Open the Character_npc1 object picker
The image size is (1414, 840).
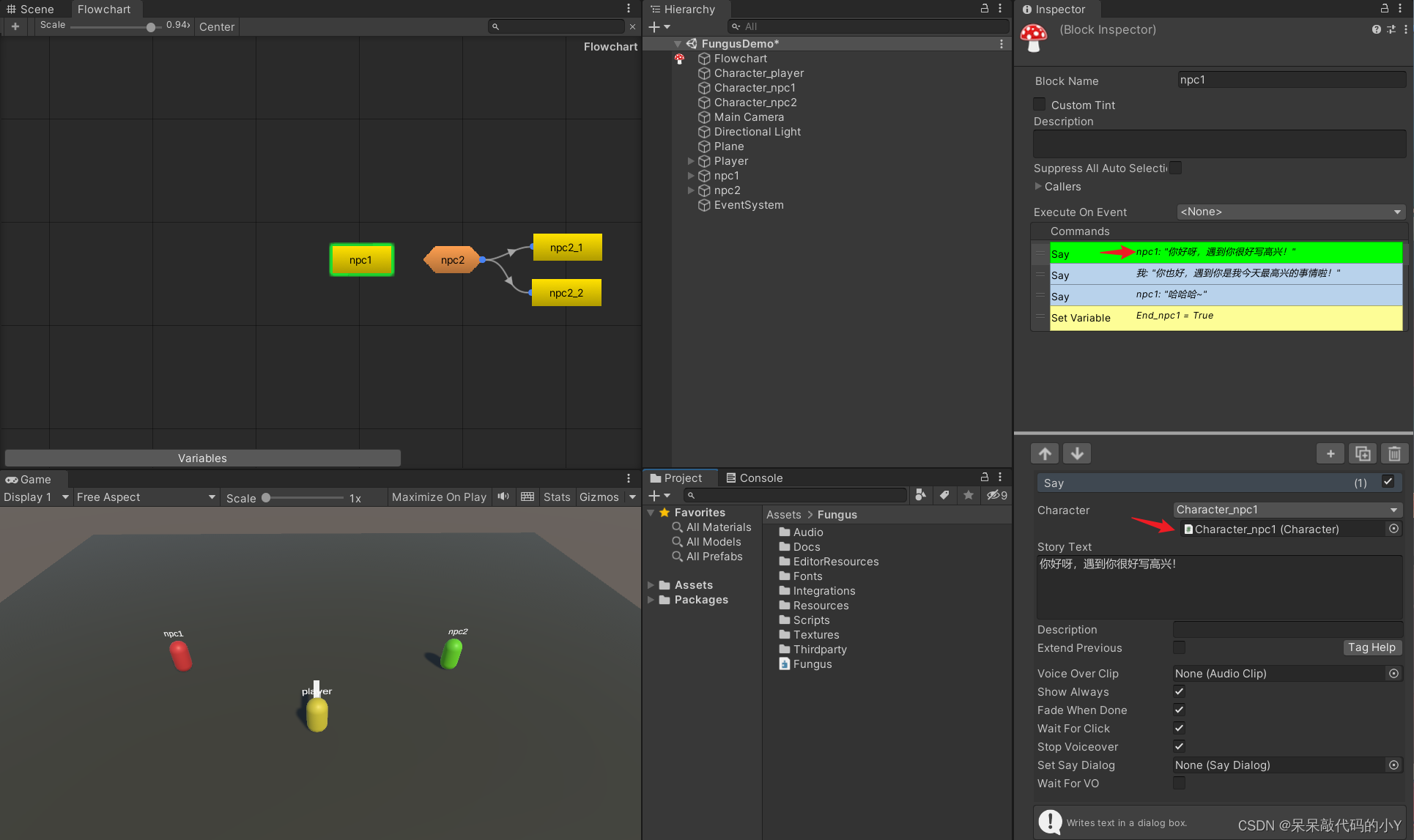click(1393, 529)
